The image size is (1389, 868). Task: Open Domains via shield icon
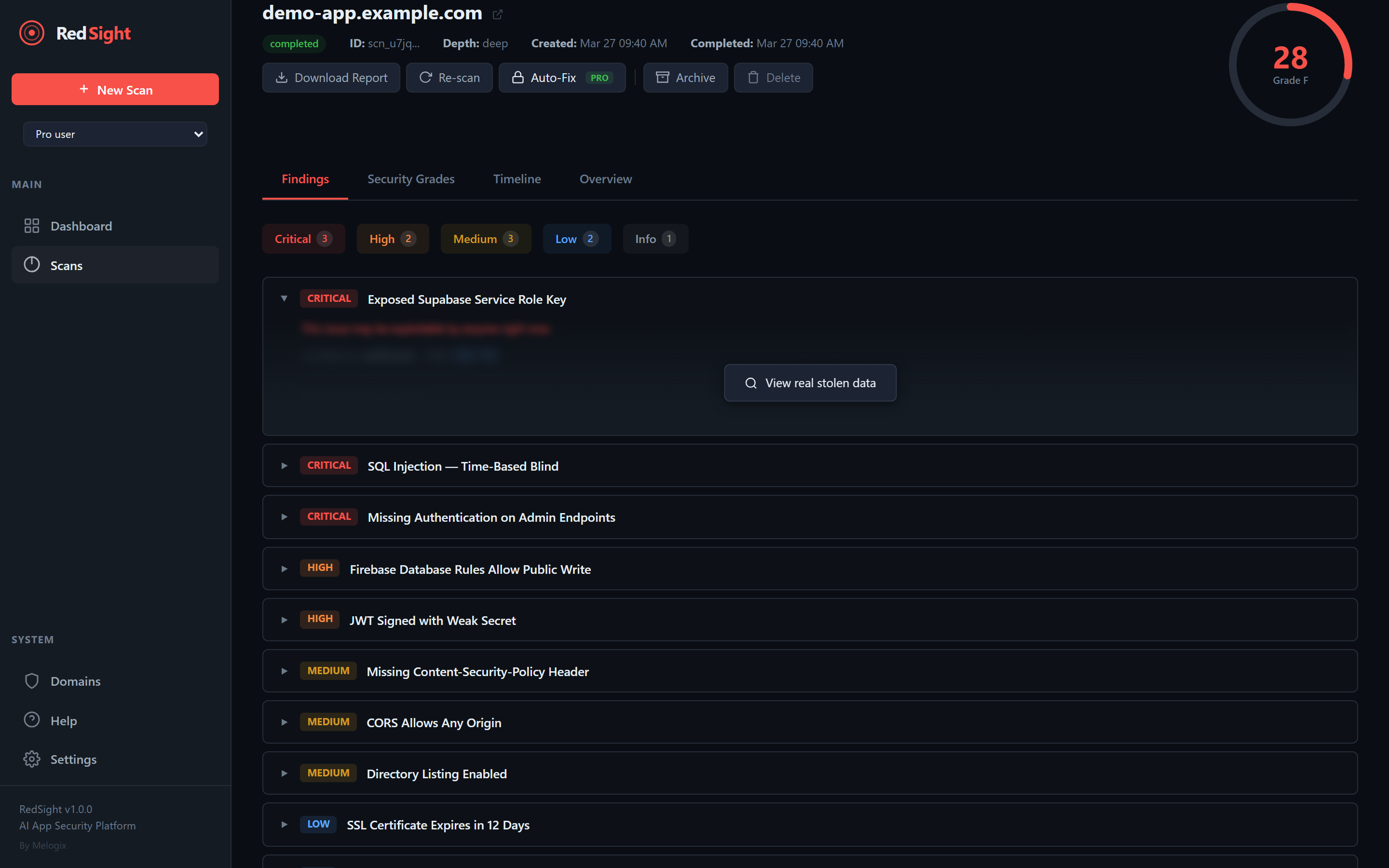[31, 681]
